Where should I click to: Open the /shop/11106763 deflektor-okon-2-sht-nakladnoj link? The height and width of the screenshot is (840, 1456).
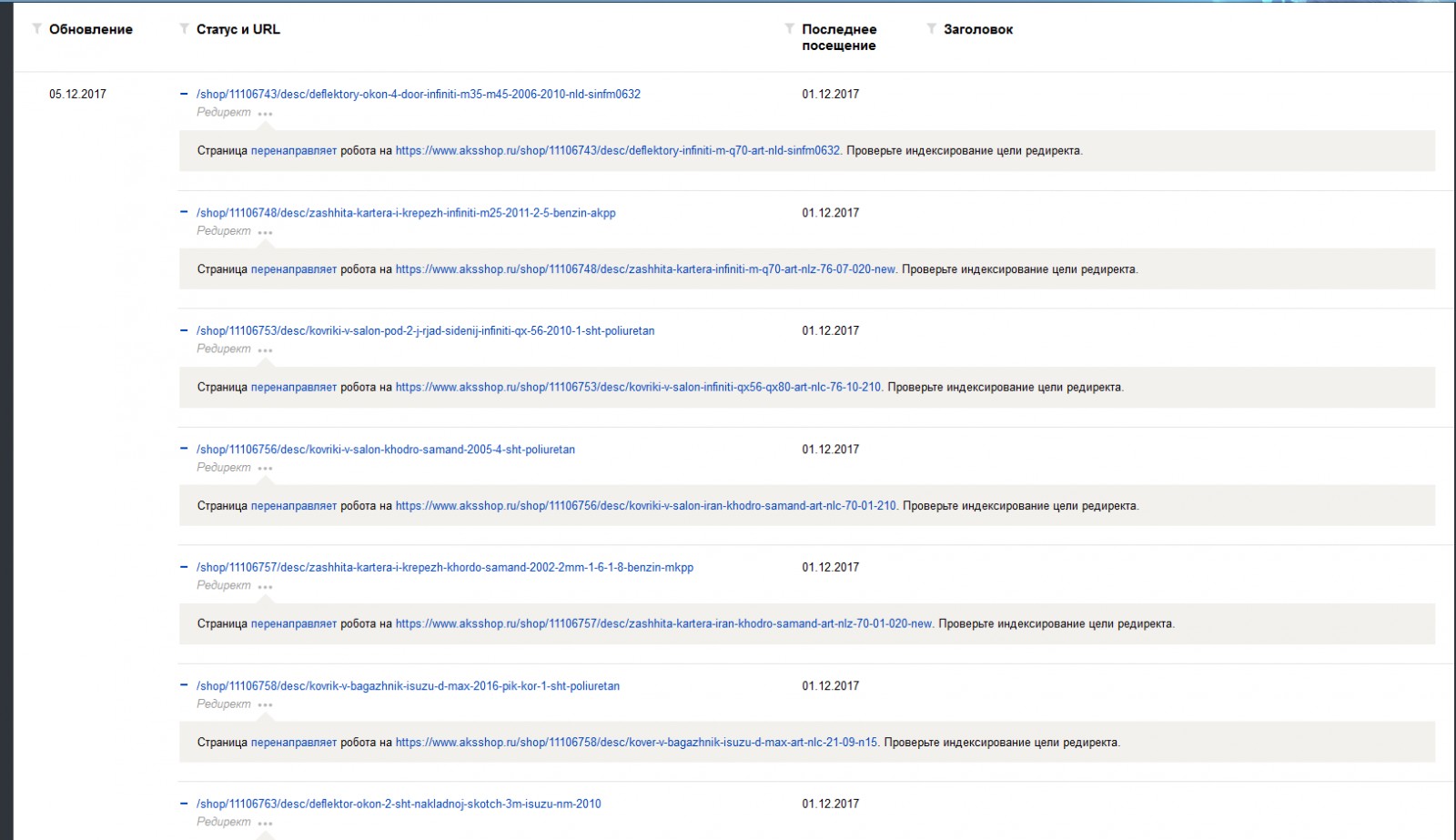tap(399, 804)
